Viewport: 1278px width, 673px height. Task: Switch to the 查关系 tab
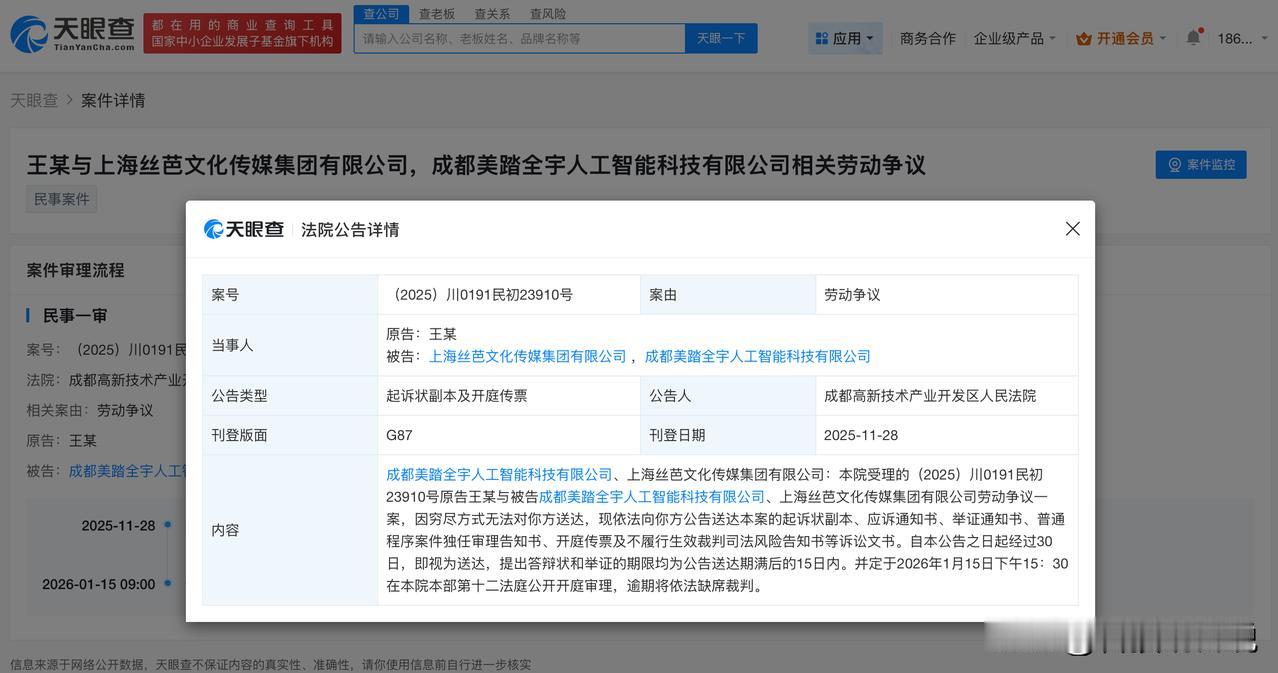pos(492,13)
